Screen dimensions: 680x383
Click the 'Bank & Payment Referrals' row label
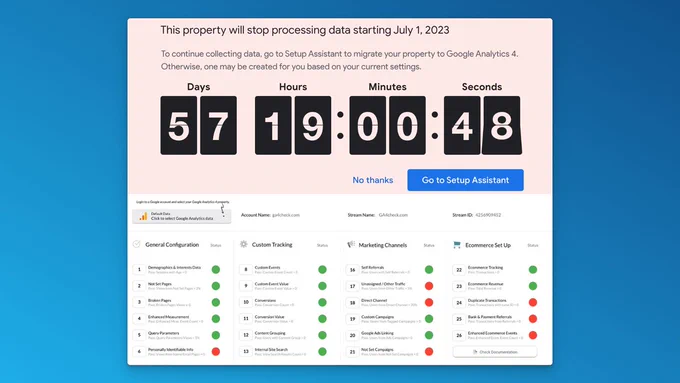pyautogui.click(x=490, y=317)
